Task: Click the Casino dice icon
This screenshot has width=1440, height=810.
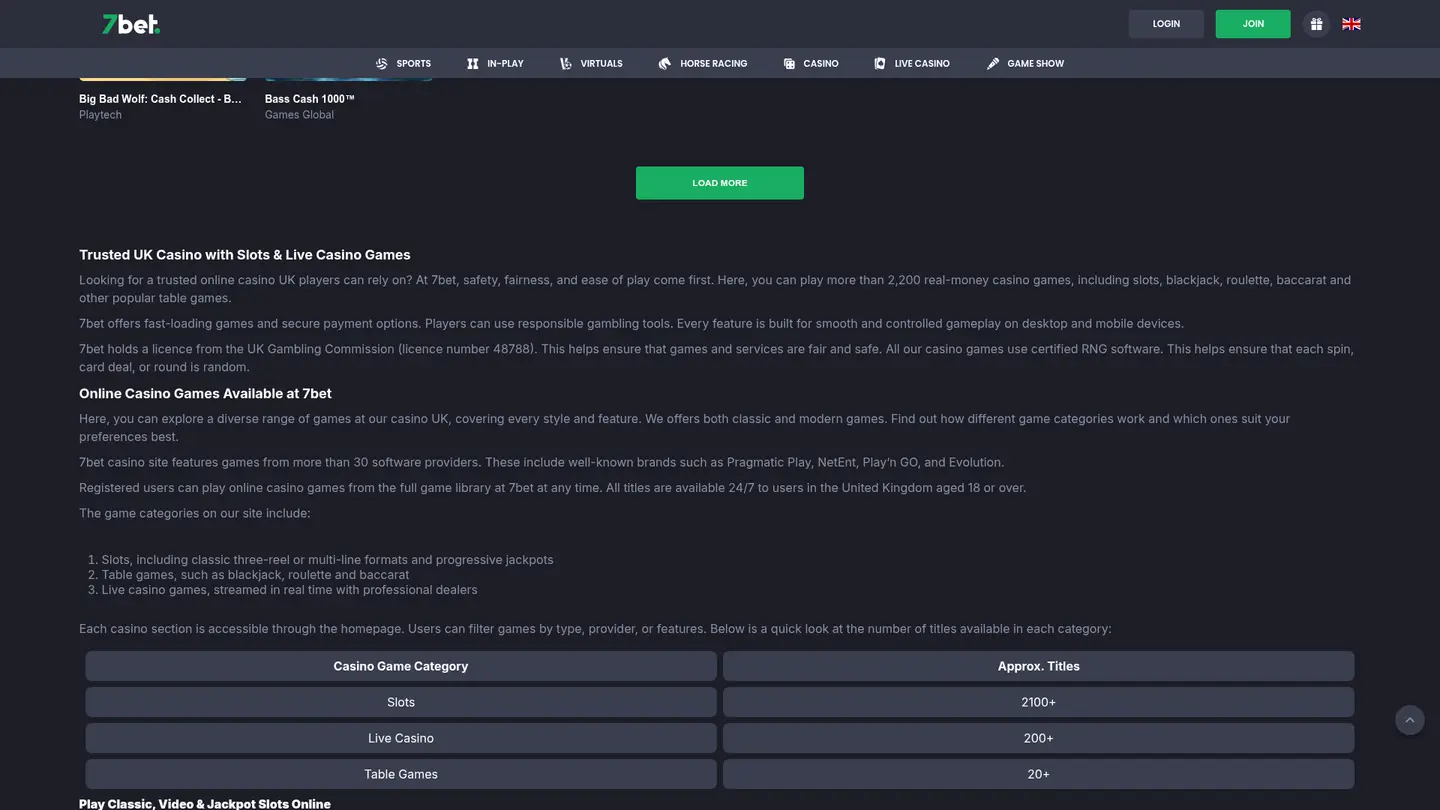Action: pyautogui.click(x=789, y=63)
